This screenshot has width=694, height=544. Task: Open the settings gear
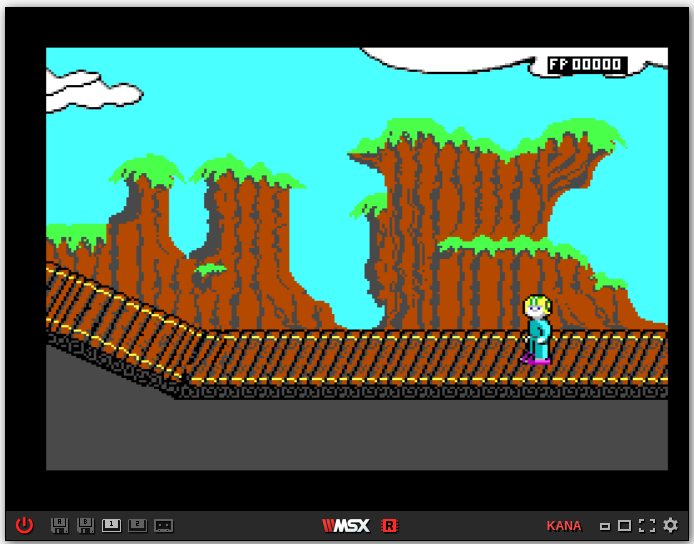pos(671,525)
